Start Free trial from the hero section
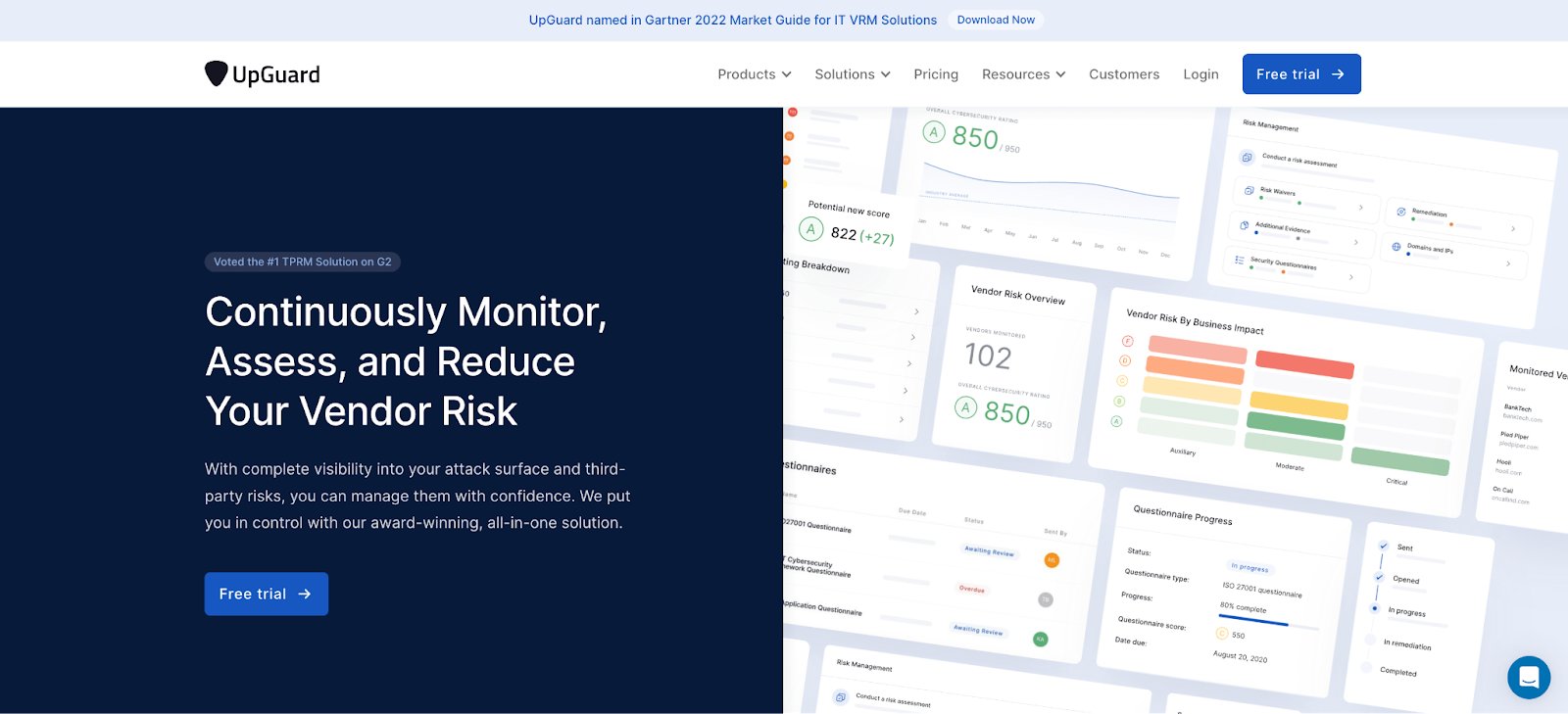 point(267,594)
